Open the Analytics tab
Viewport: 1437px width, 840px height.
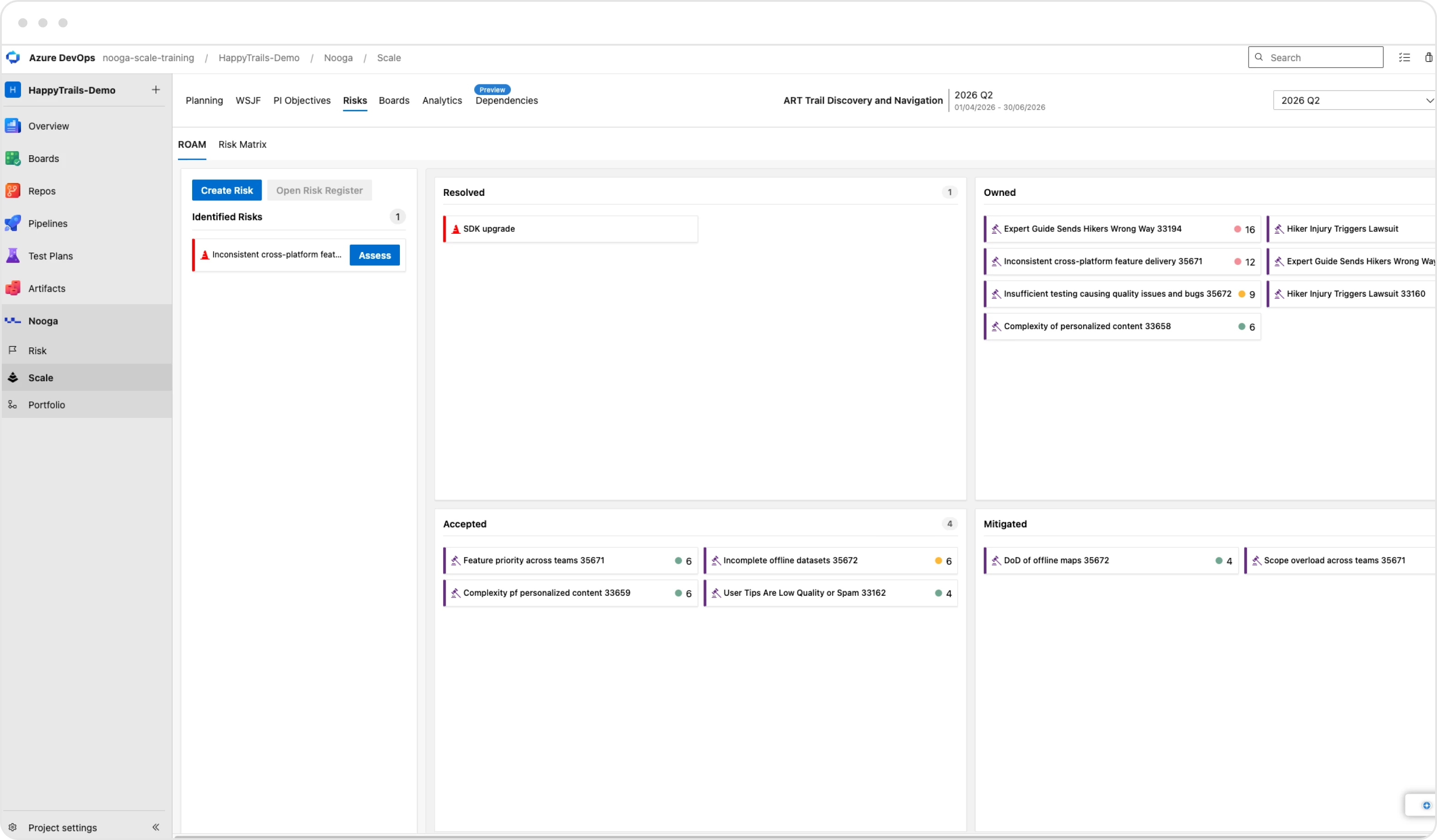coord(442,100)
